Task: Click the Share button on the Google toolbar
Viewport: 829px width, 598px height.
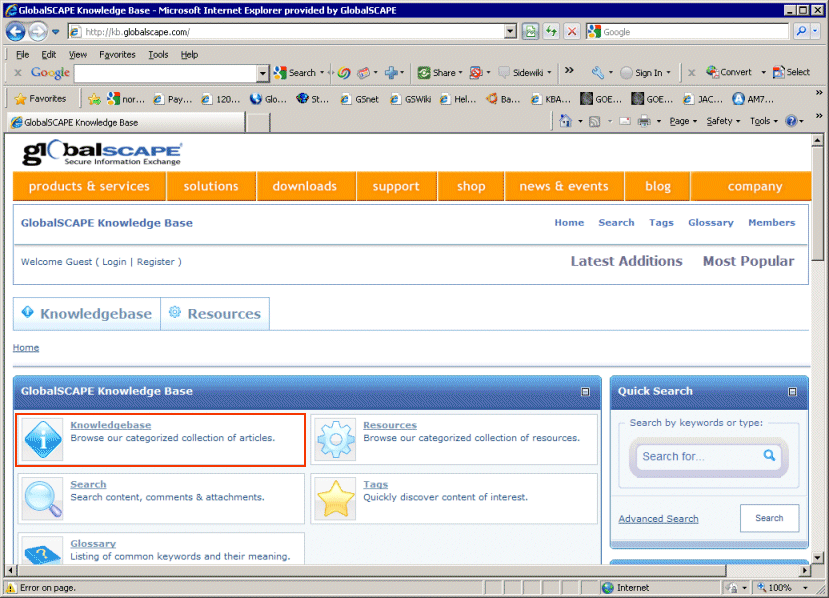Action: click(x=440, y=72)
